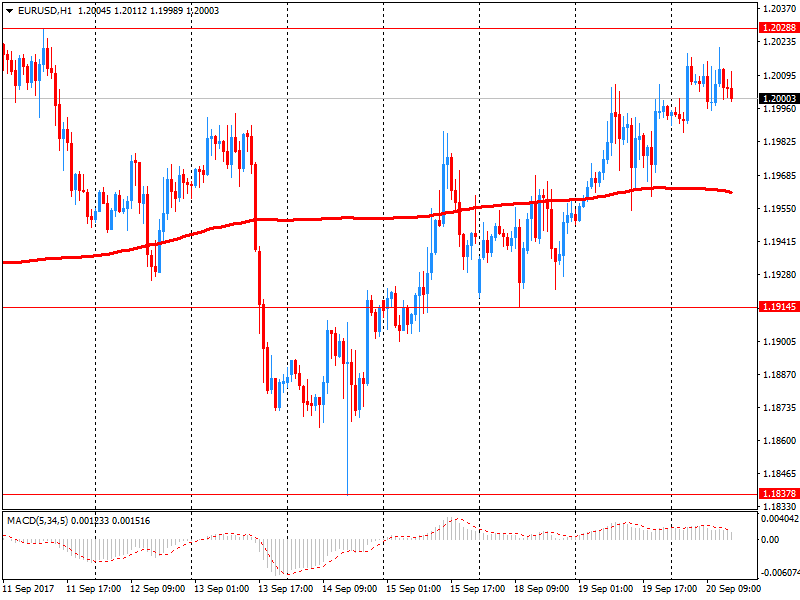Click the chart menu triangle beside EURUSD,H1
This screenshot has height=600, width=800.
tap(9, 11)
